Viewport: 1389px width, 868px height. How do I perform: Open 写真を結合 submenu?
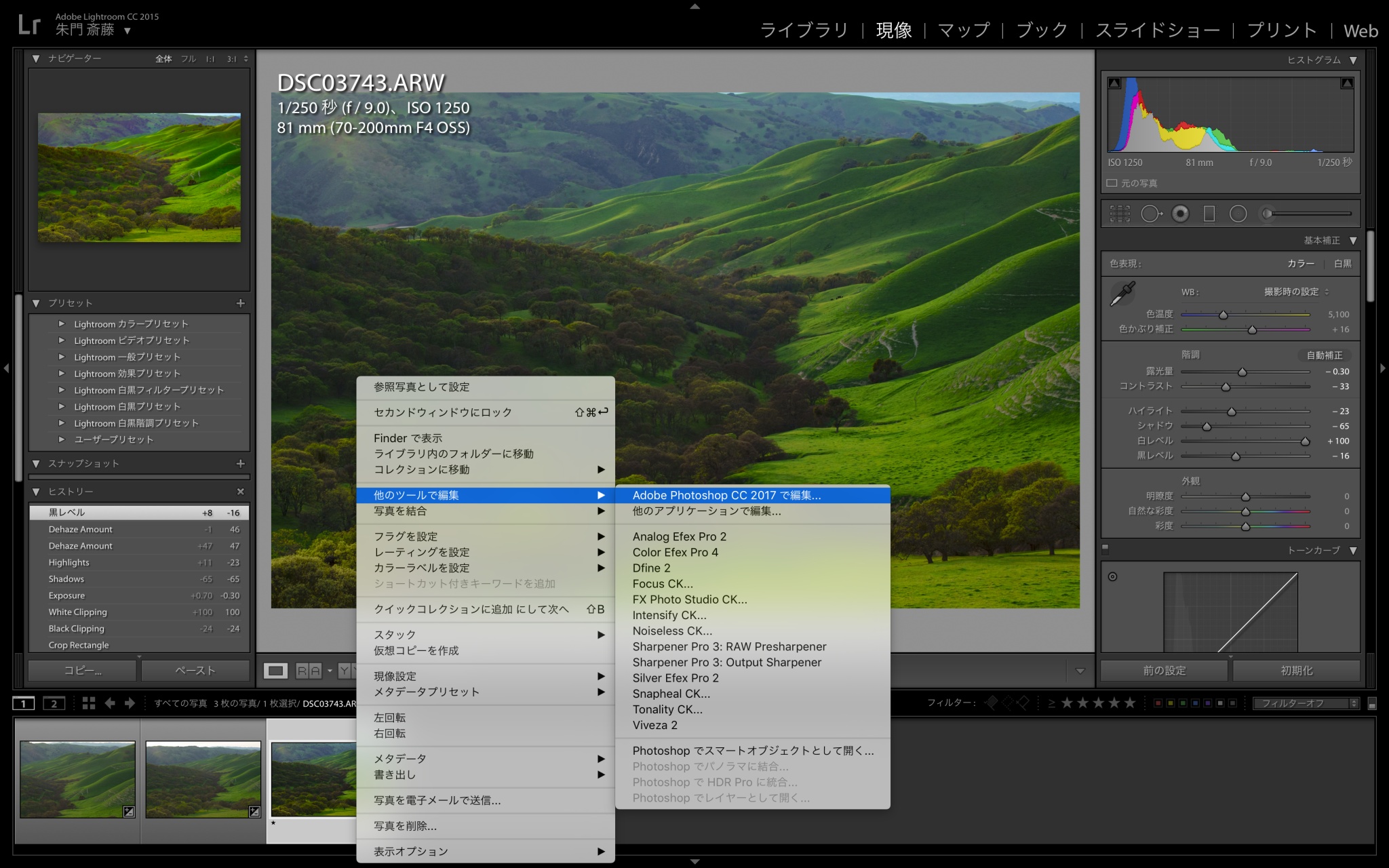(486, 511)
